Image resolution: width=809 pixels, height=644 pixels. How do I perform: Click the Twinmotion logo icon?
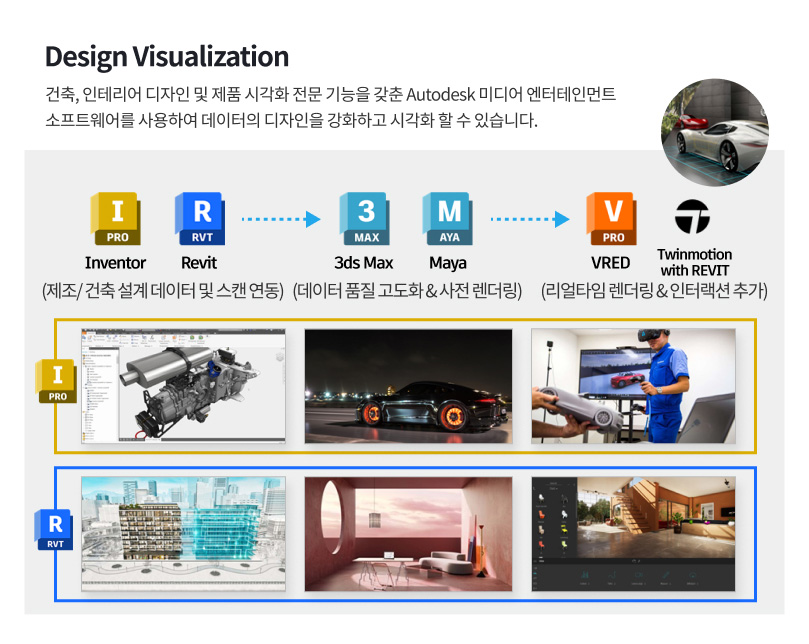(x=692, y=217)
